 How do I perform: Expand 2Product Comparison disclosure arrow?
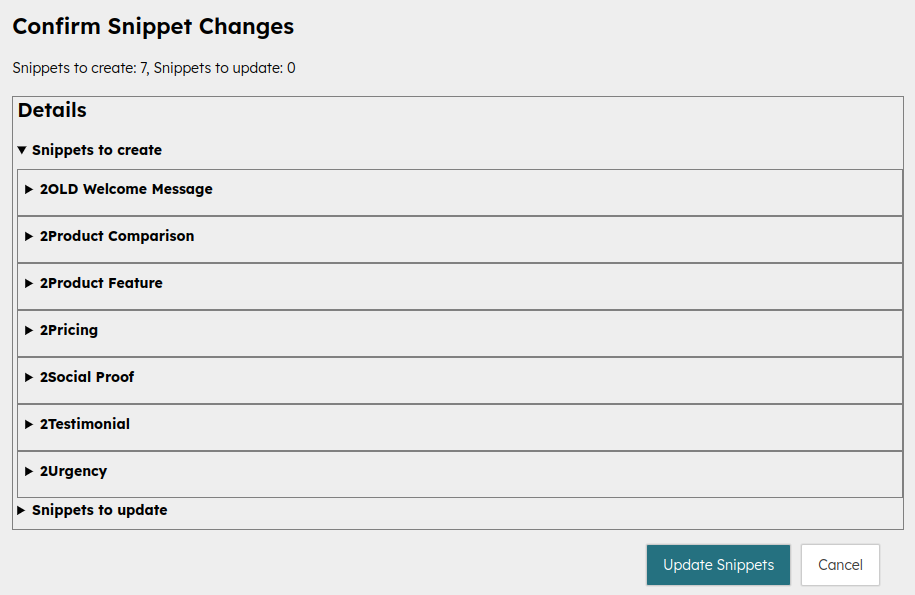[x=29, y=236]
